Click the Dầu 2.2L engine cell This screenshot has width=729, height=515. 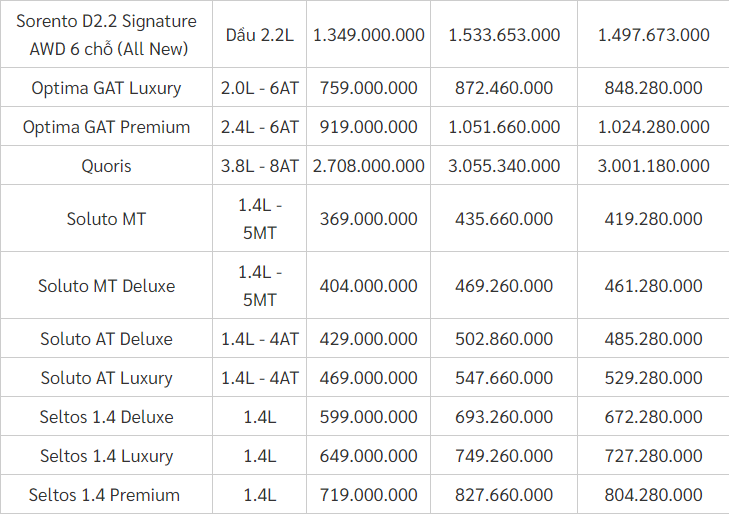click(260, 34)
